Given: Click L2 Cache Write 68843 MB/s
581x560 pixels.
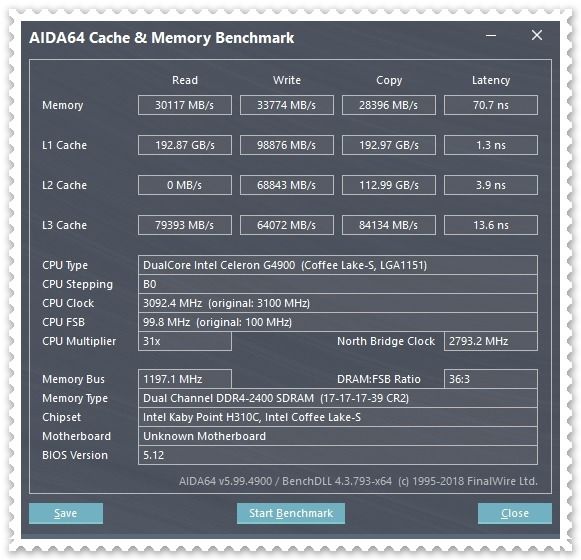Looking at the screenshot, I should click(x=287, y=185).
